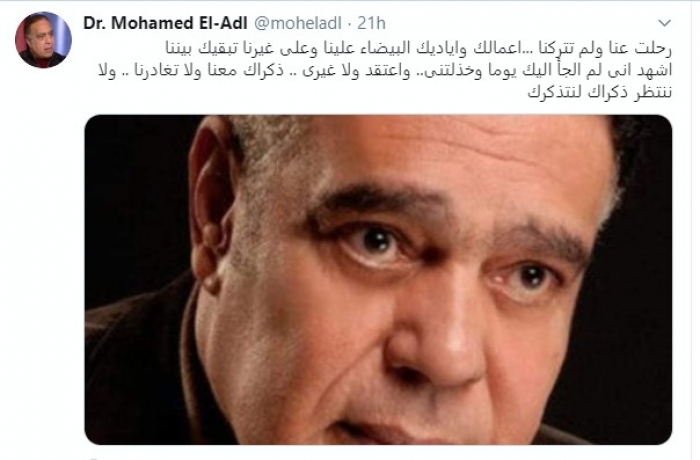Open the tweet options chevron menu
Screen dimensions: 700x460
click(x=664, y=23)
